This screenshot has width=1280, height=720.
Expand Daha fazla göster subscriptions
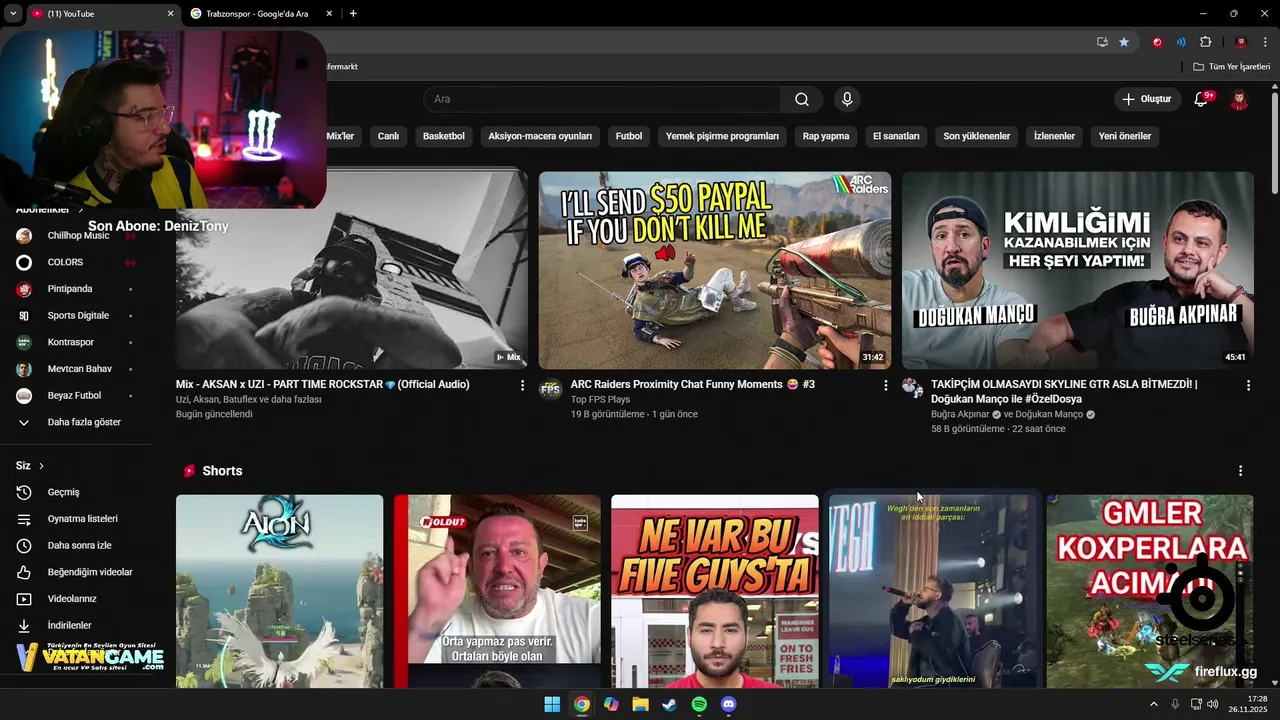pyautogui.click(x=84, y=422)
